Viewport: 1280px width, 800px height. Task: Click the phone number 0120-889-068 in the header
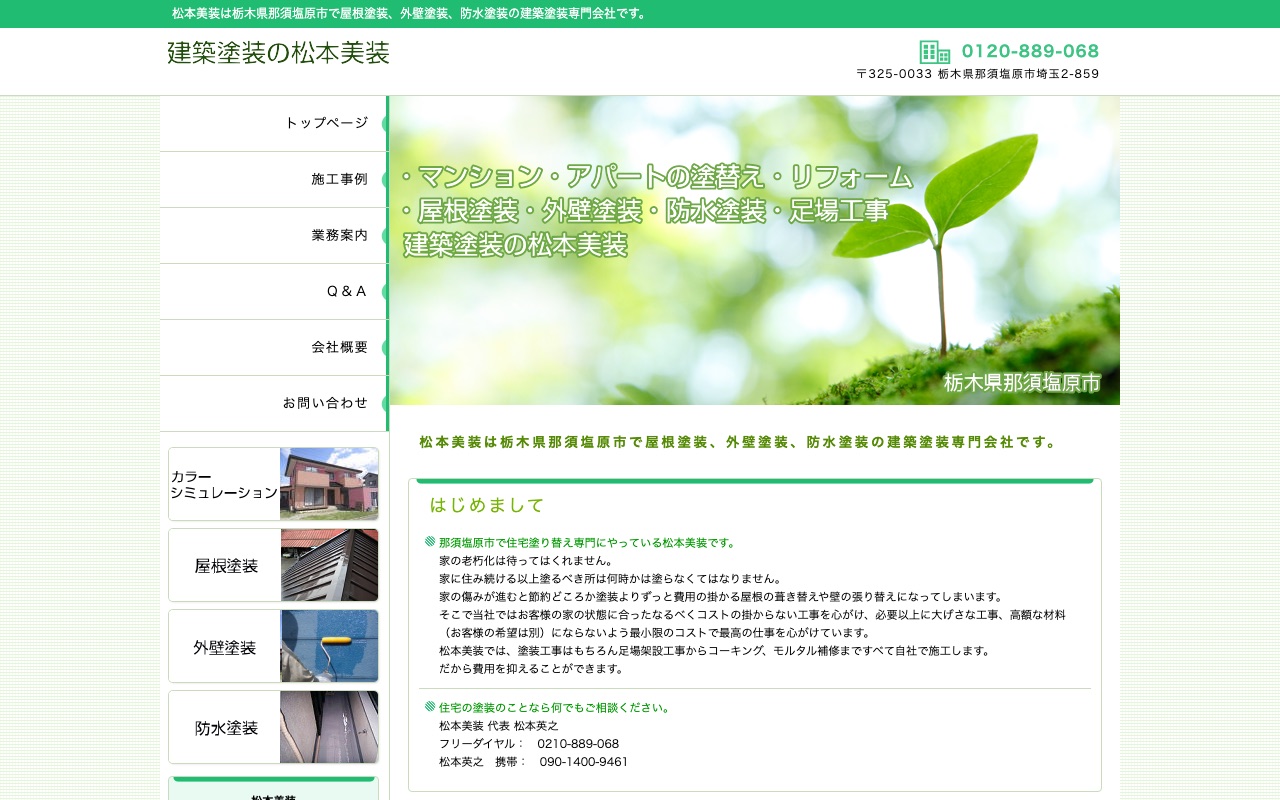tap(1030, 51)
